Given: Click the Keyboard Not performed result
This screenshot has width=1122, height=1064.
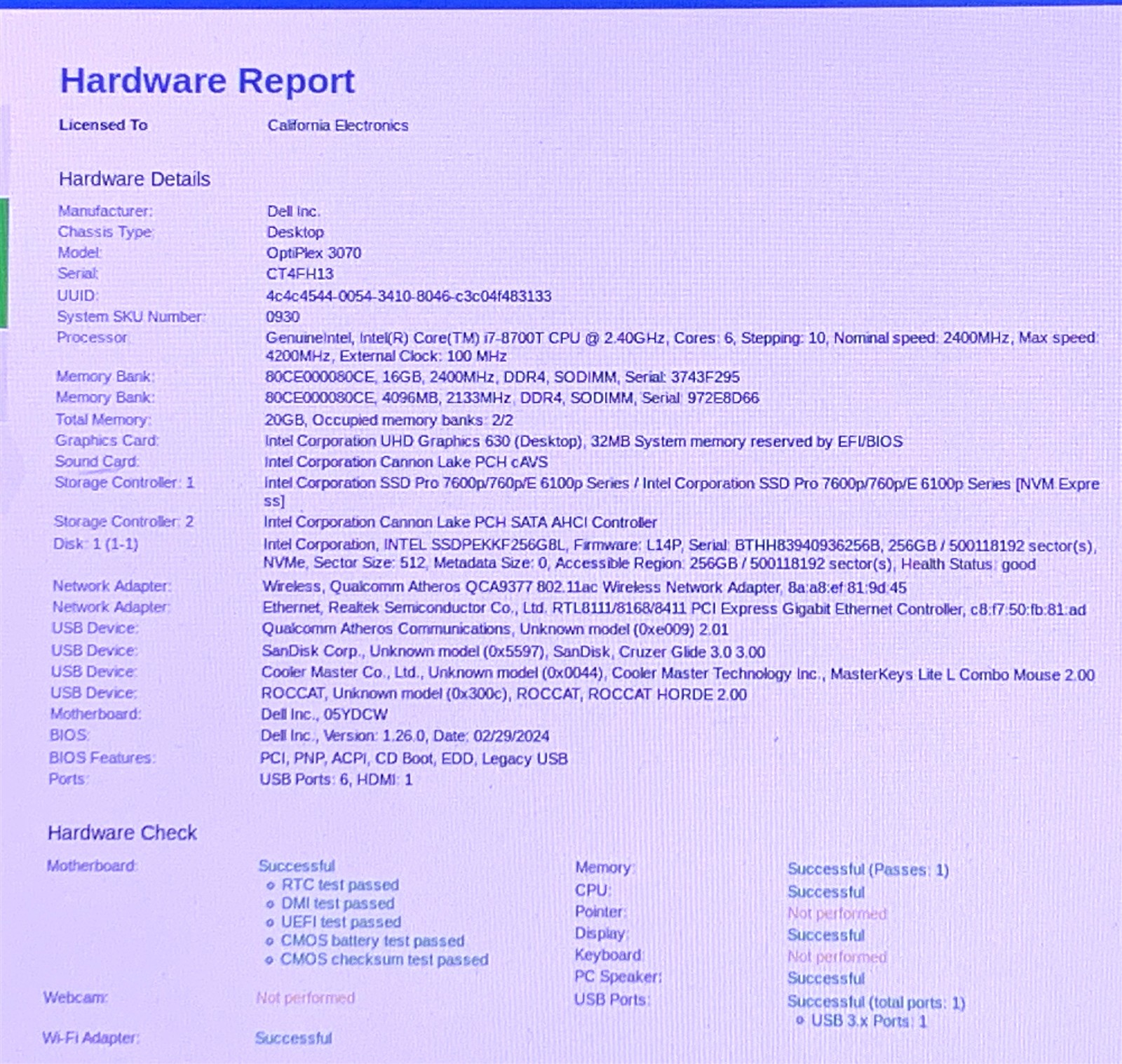Looking at the screenshot, I should coord(837,957).
